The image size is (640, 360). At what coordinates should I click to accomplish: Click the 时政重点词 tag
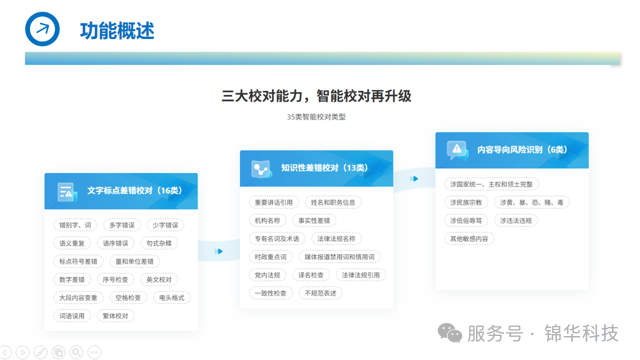click(x=271, y=257)
